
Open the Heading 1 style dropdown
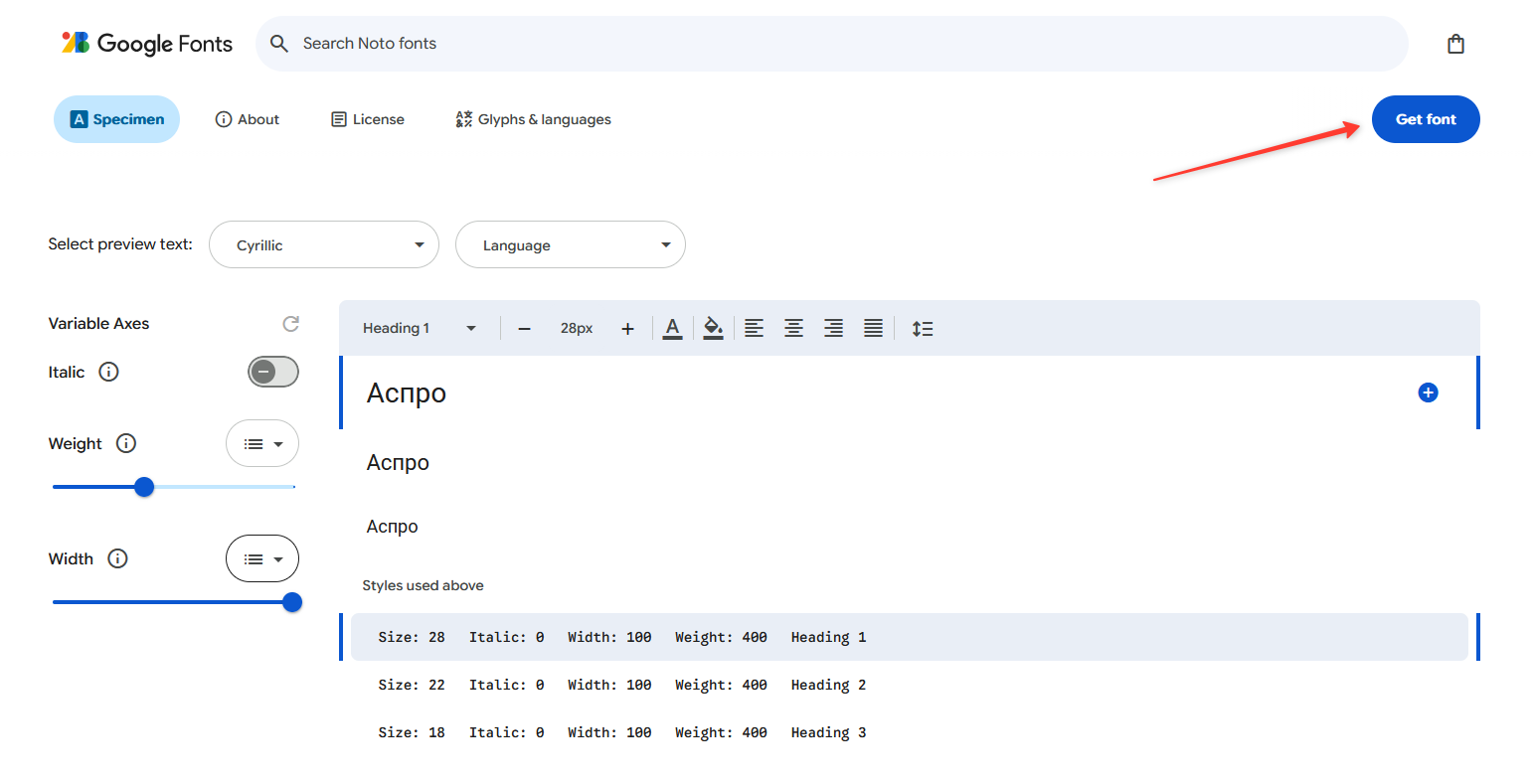click(419, 328)
